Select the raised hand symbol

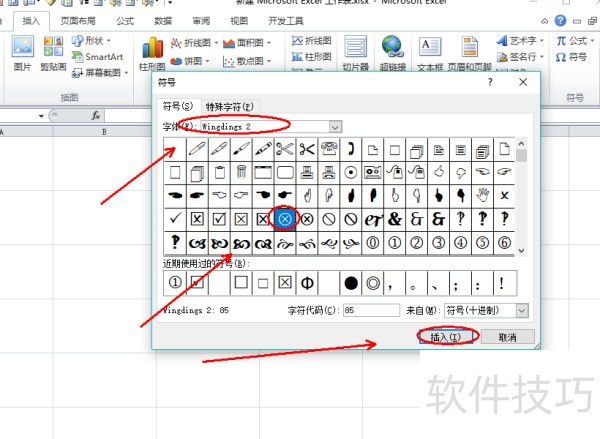click(482, 195)
